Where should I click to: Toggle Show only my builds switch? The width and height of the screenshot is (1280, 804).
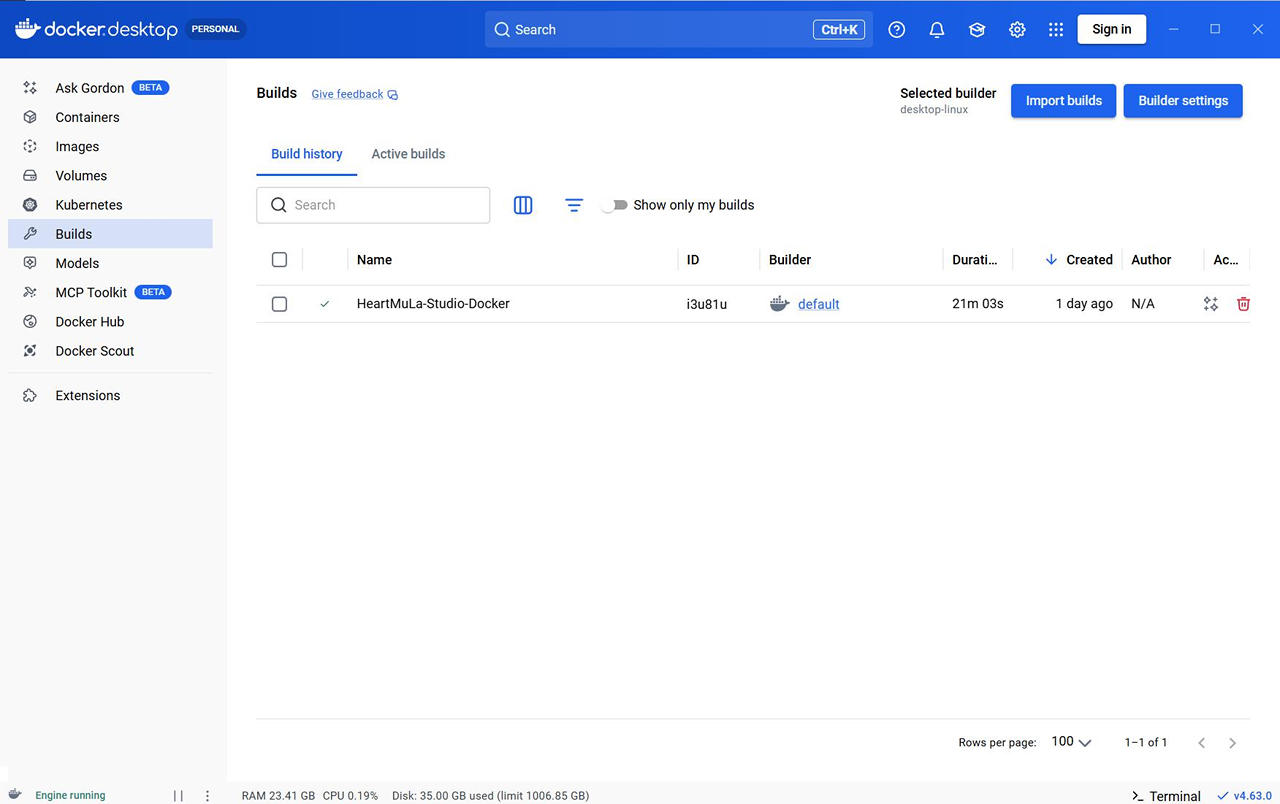point(615,205)
